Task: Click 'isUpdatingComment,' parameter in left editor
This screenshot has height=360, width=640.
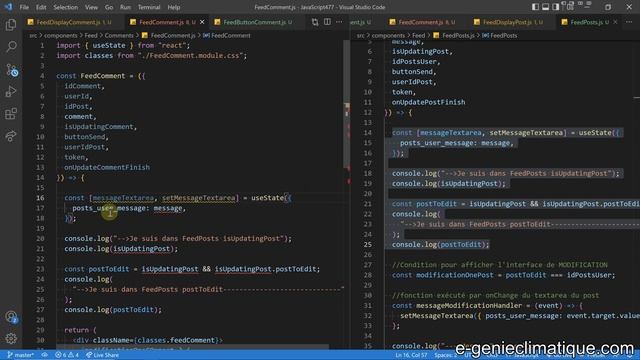Action: coord(100,127)
